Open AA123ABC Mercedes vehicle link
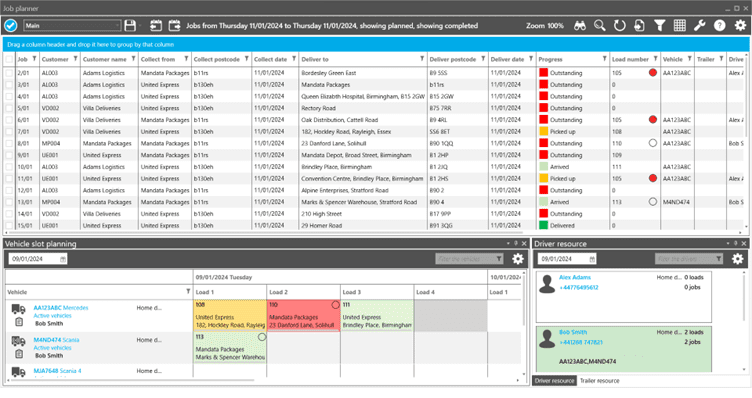Image resolution: width=752 pixels, height=398 pixels. tap(61, 308)
